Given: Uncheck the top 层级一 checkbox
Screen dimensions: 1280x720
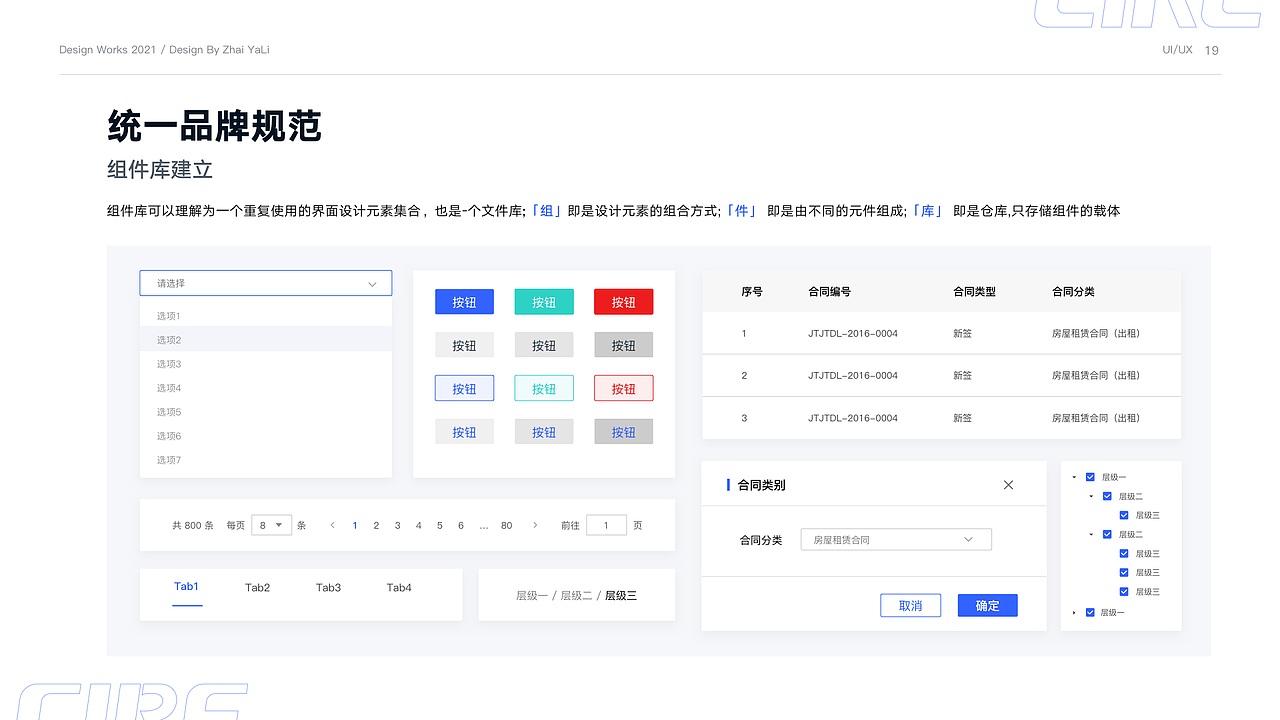Looking at the screenshot, I should coord(1090,477).
